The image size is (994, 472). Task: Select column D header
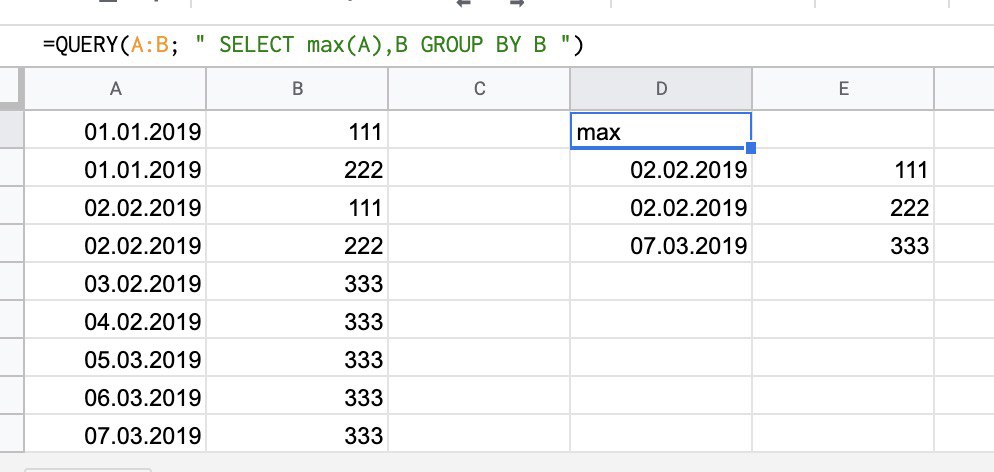pos(661,89)
